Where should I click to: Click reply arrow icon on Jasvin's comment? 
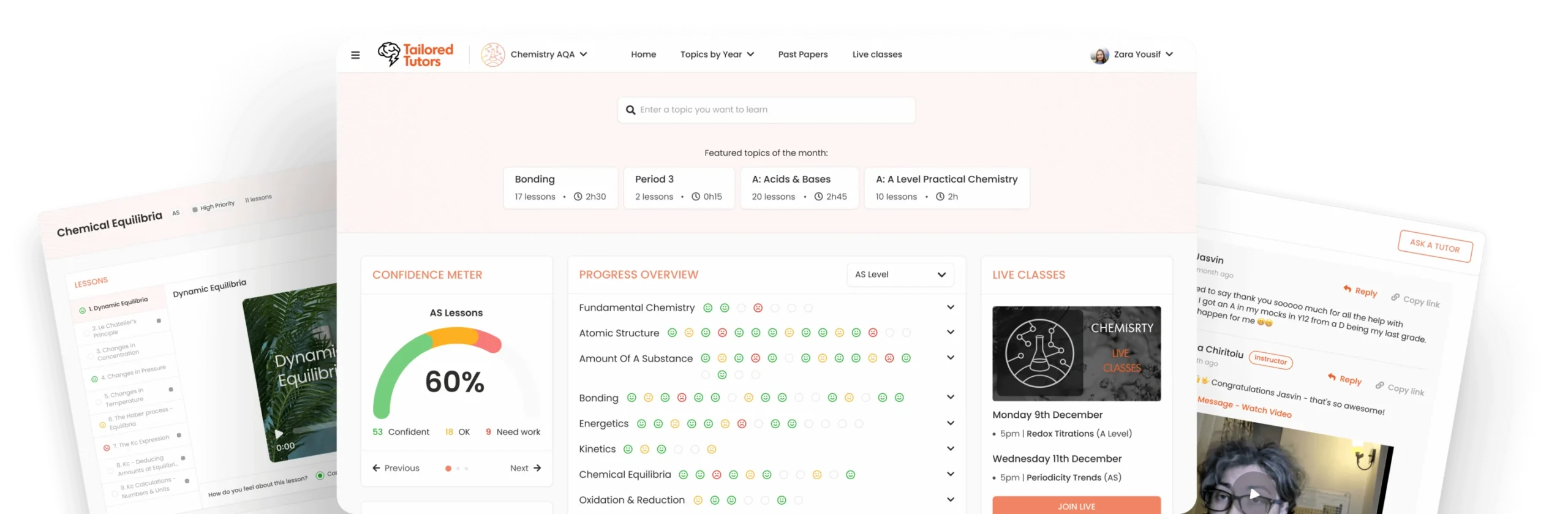[1347, 289]
